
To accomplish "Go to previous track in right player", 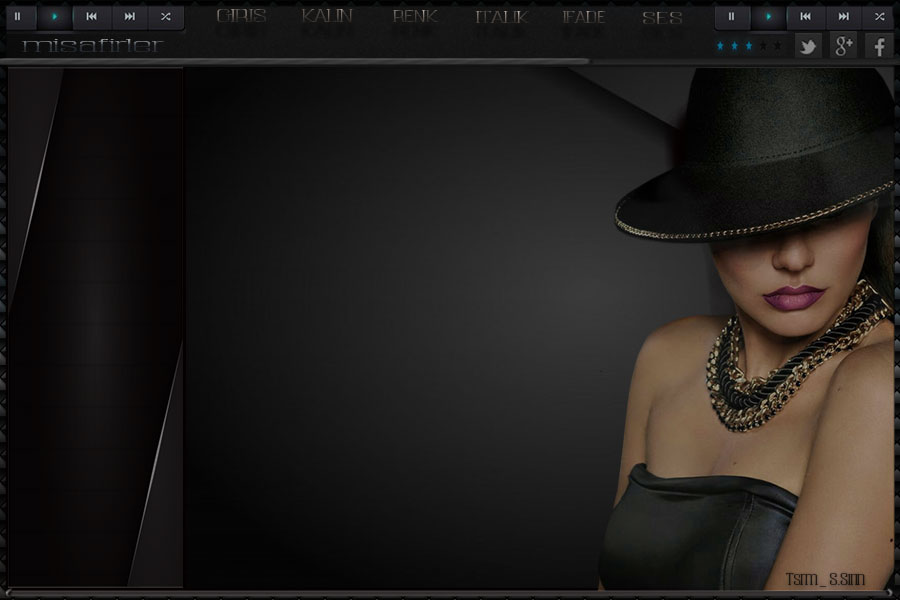I will (805, 16).
